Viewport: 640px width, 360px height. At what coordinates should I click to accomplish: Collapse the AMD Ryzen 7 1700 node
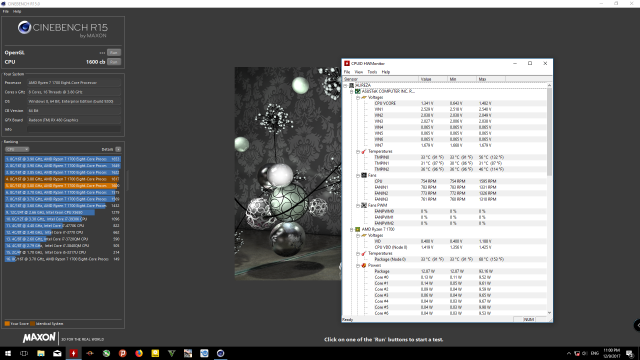point(351,230)
